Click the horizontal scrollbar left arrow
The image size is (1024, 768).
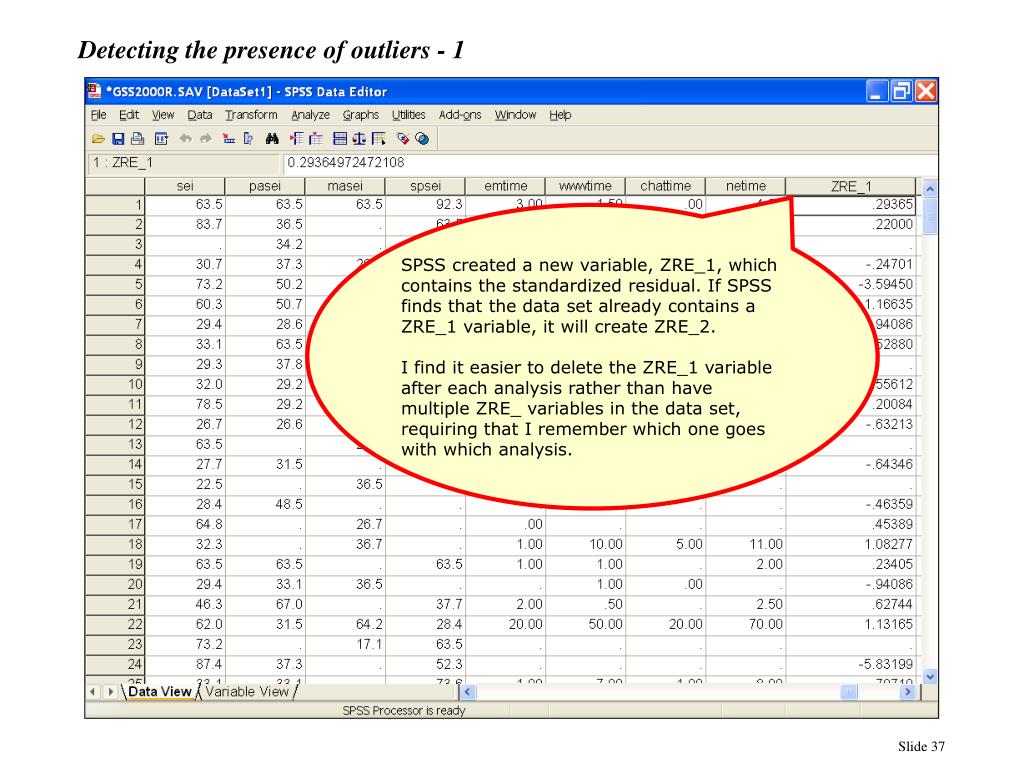(468, 692)
